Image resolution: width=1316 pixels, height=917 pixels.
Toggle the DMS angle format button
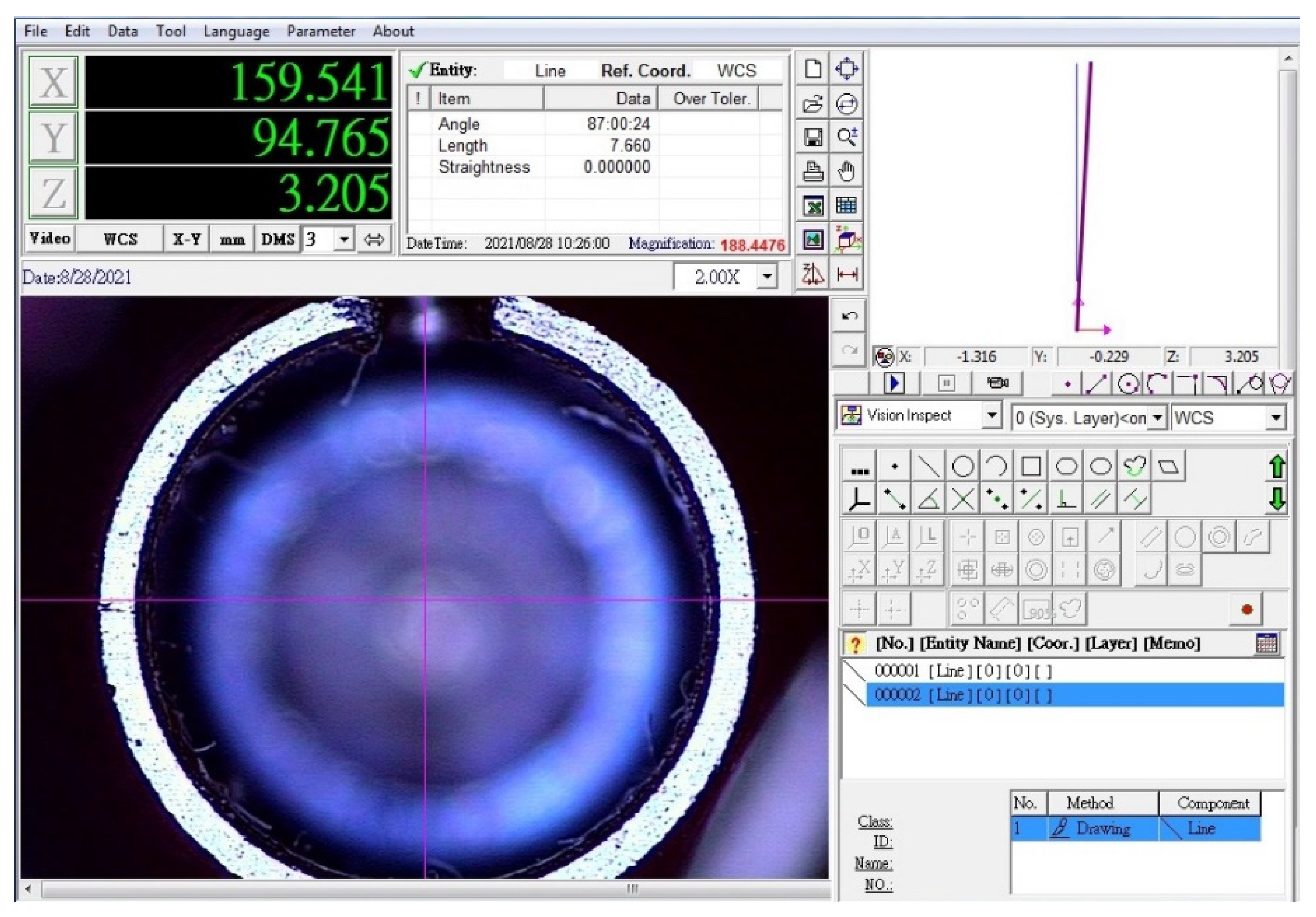(277, 239)
